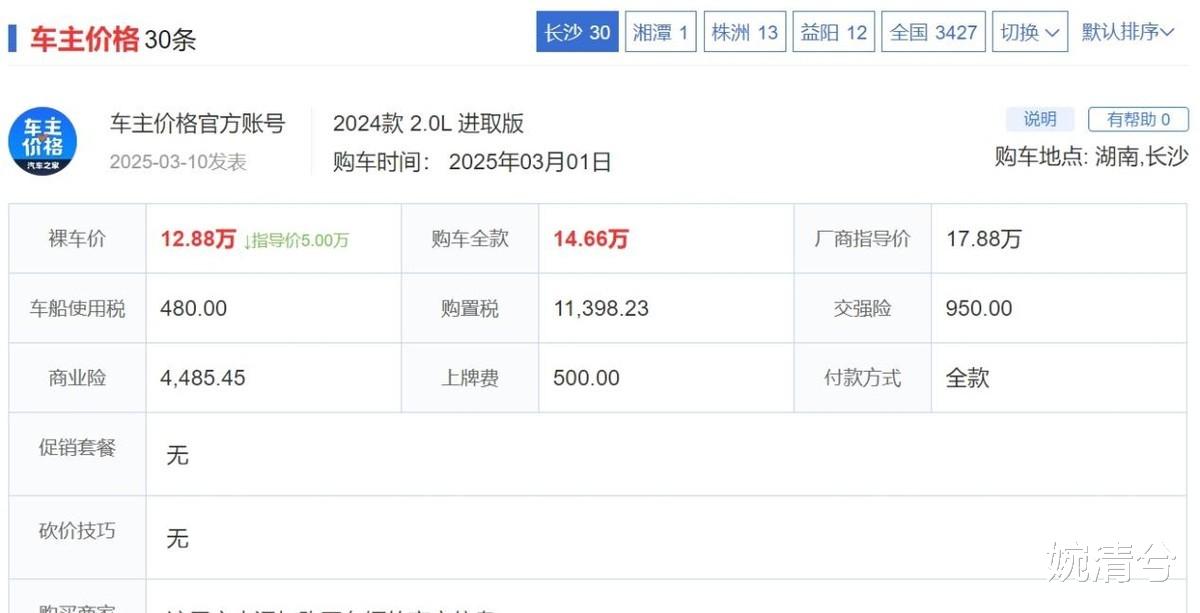Click the 车主价格 section heading
Image resolution: width=1200 pixels, height=613 pixels.
84,39
